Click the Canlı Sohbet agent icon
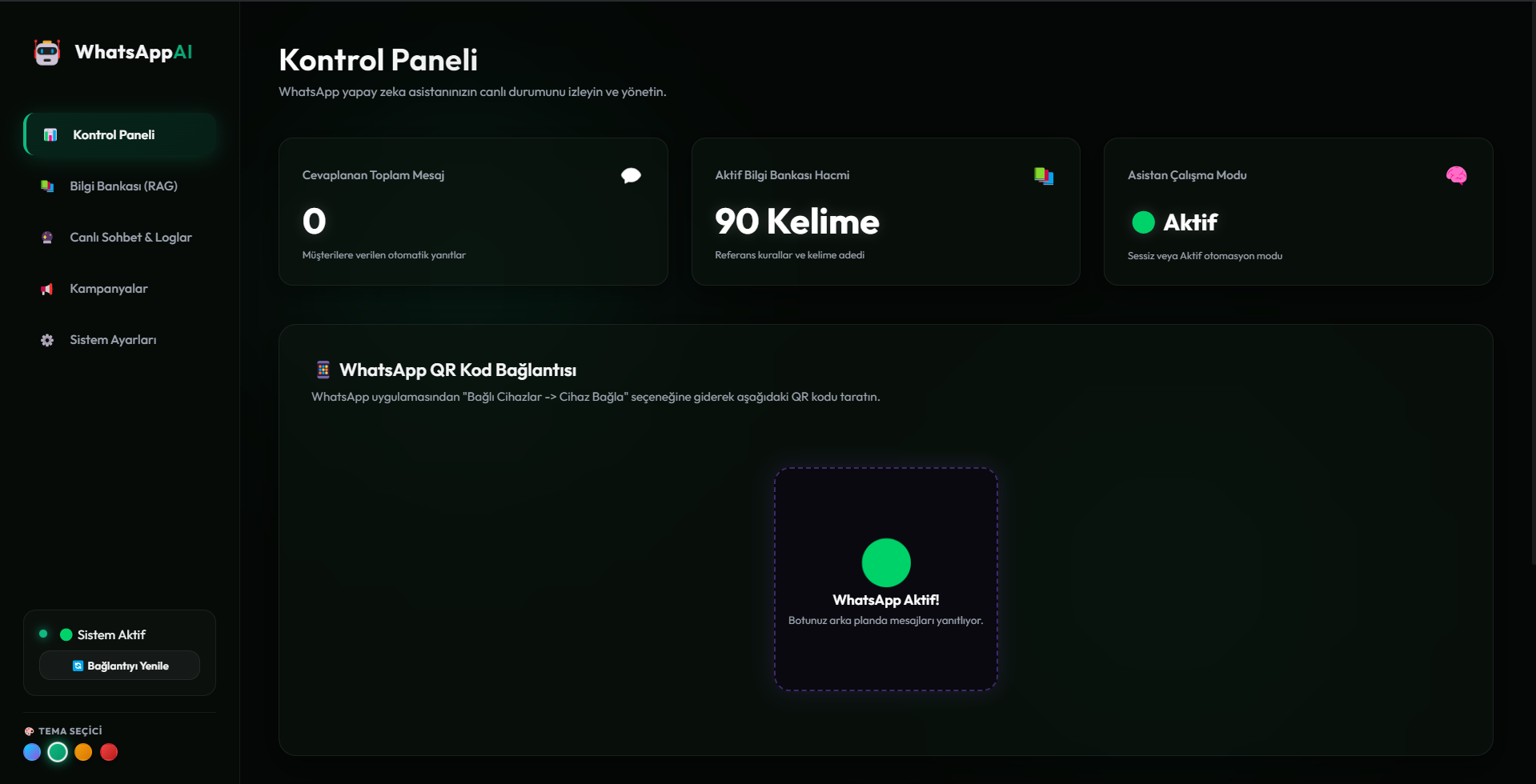 click(x=47, y=237)
